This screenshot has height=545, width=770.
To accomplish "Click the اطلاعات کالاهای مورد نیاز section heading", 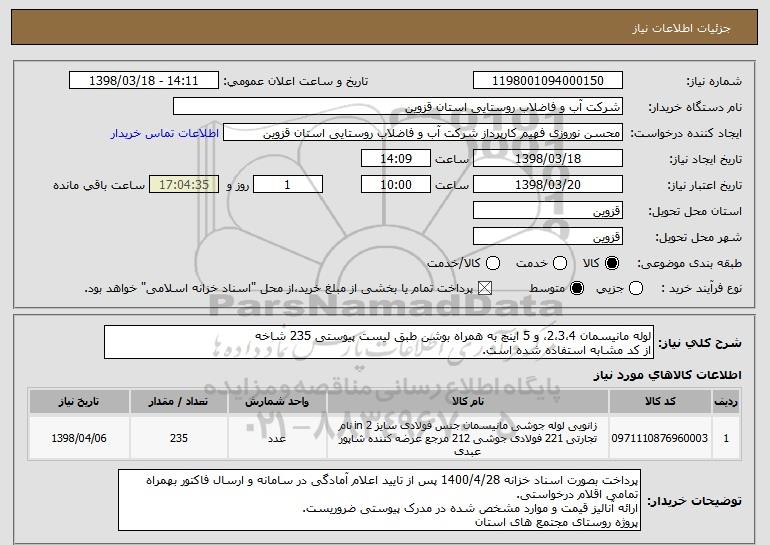I will coord(667,375).
